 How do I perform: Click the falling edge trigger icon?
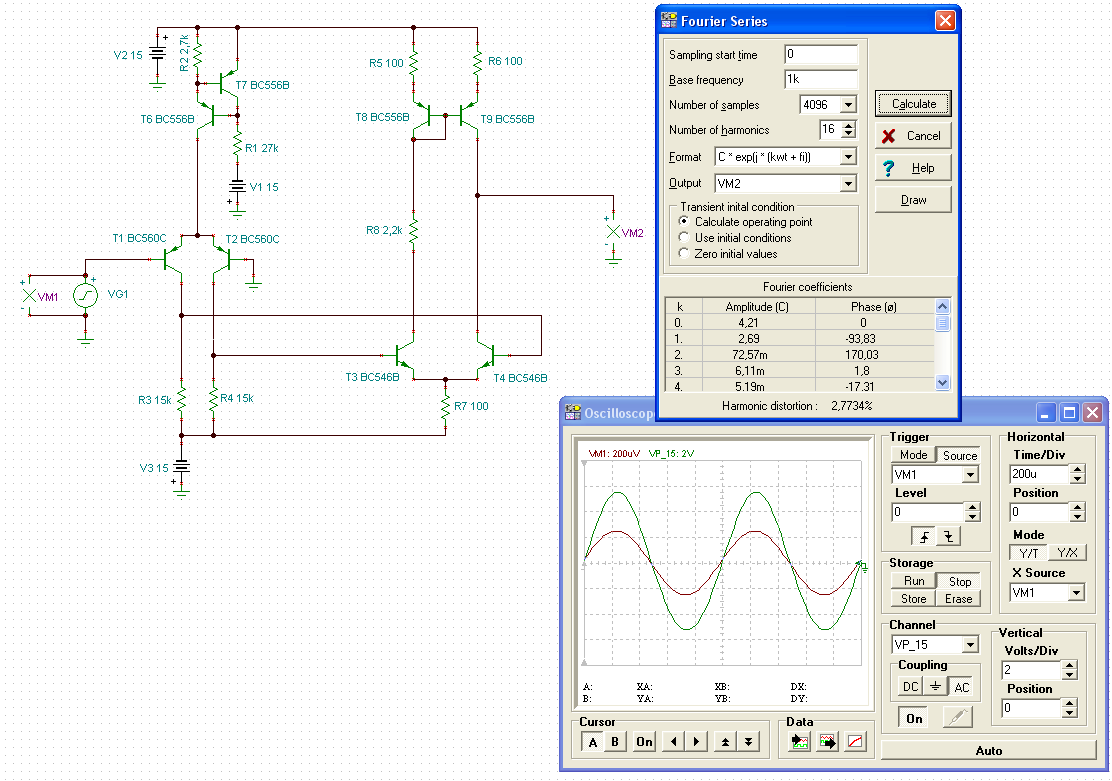click(x=948, y=537)
